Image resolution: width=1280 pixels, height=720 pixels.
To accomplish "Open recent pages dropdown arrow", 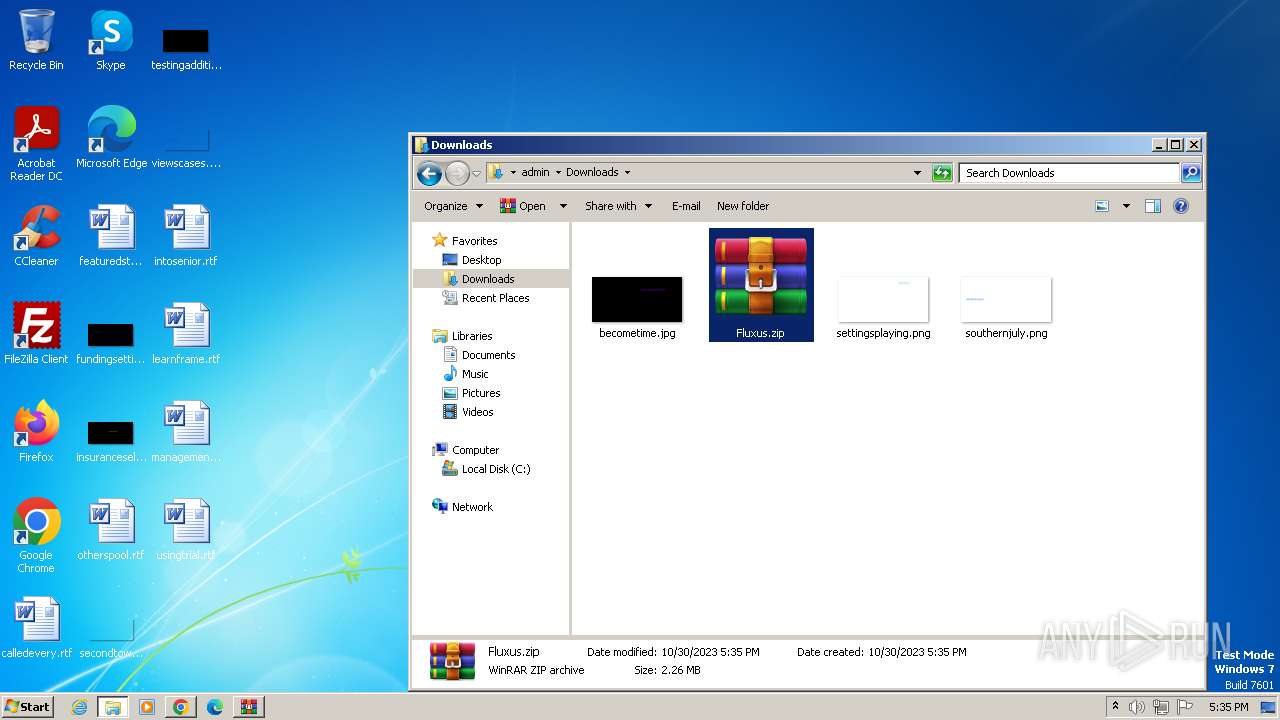I will pos(477,173).
